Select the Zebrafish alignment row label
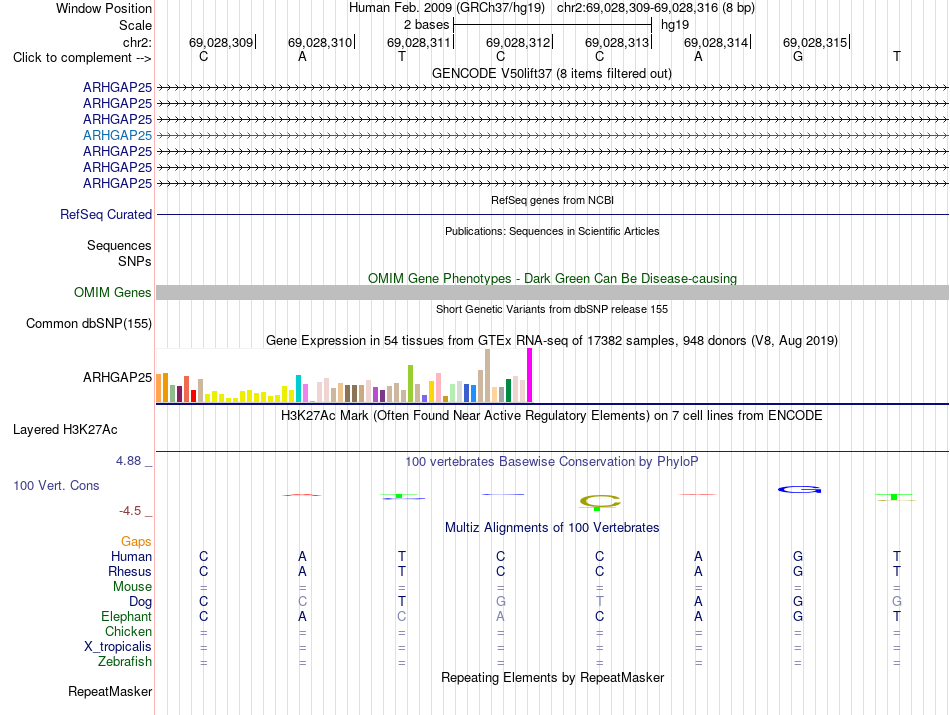Screen dimensions: 950x715 point(125,662)
